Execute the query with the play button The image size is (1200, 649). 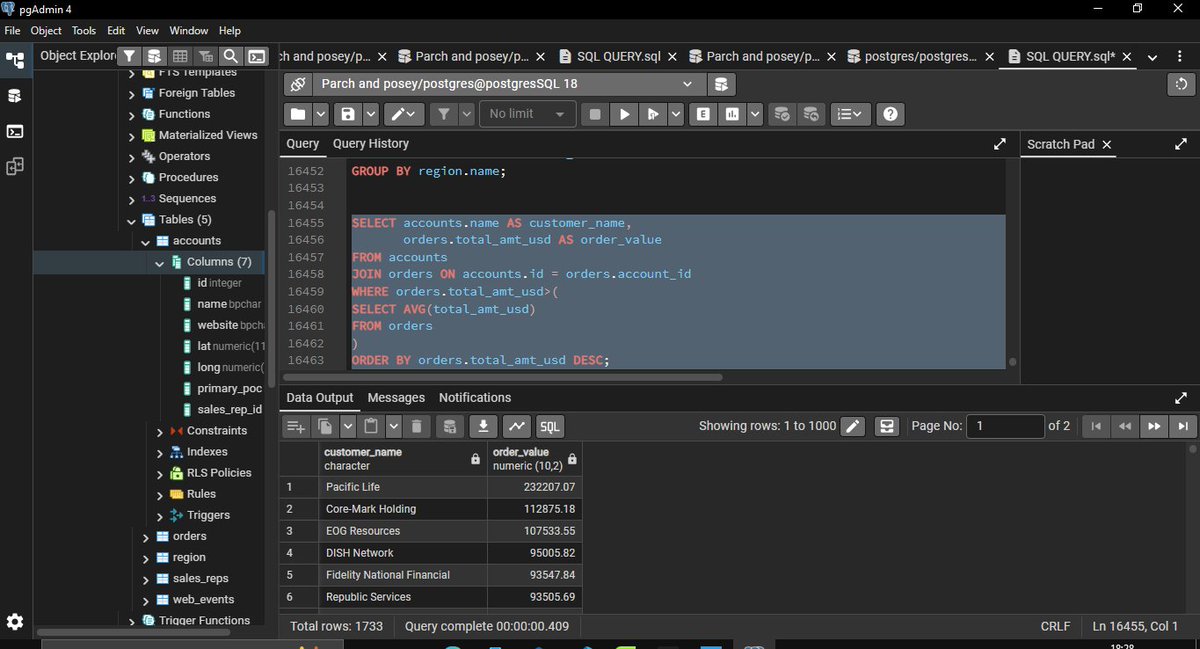pos(625,114)
